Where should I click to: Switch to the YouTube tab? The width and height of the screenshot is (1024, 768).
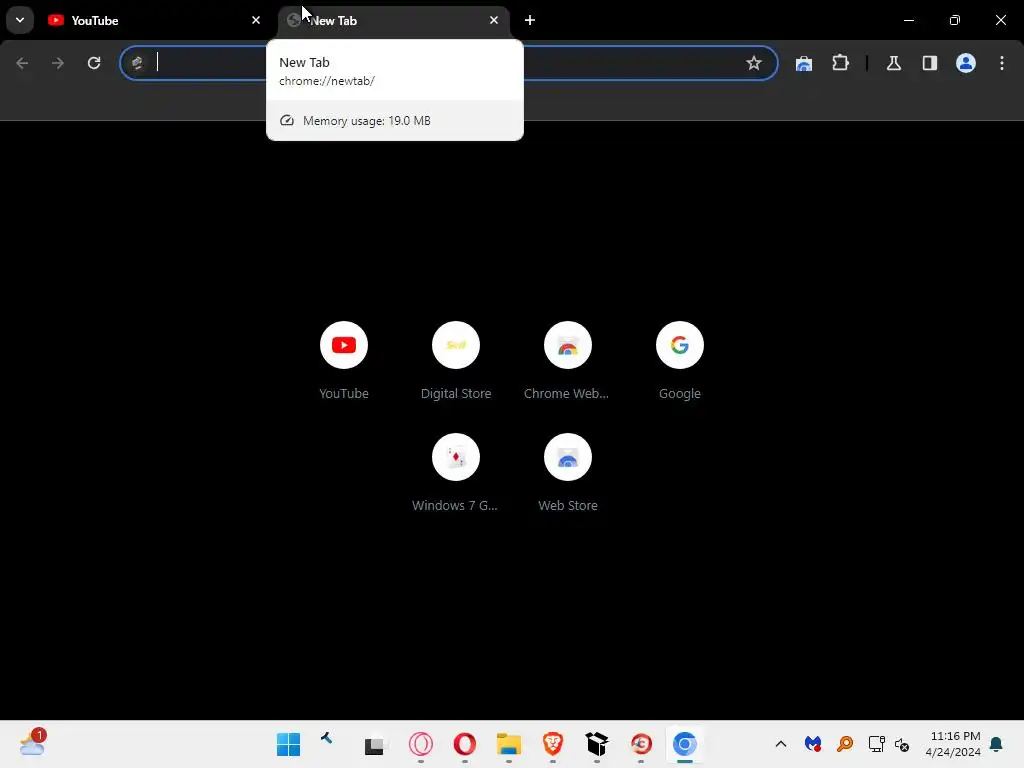[x=154, y=20]
